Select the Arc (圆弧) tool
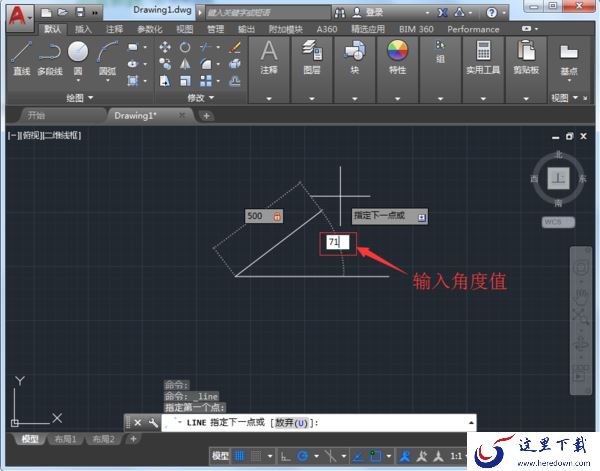600x471 pixels. (108, 58)
